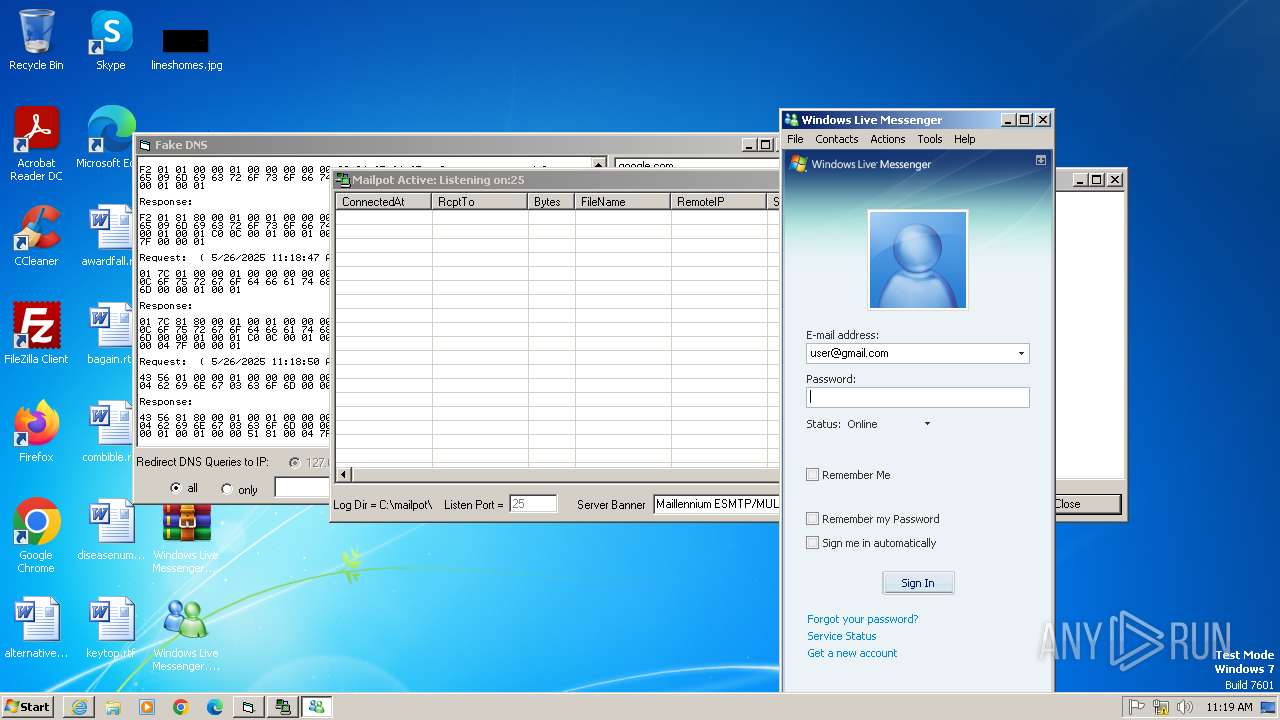Open the File menu in Messenger
Viewport: 1280px width, 720px height.
(795, 139)
